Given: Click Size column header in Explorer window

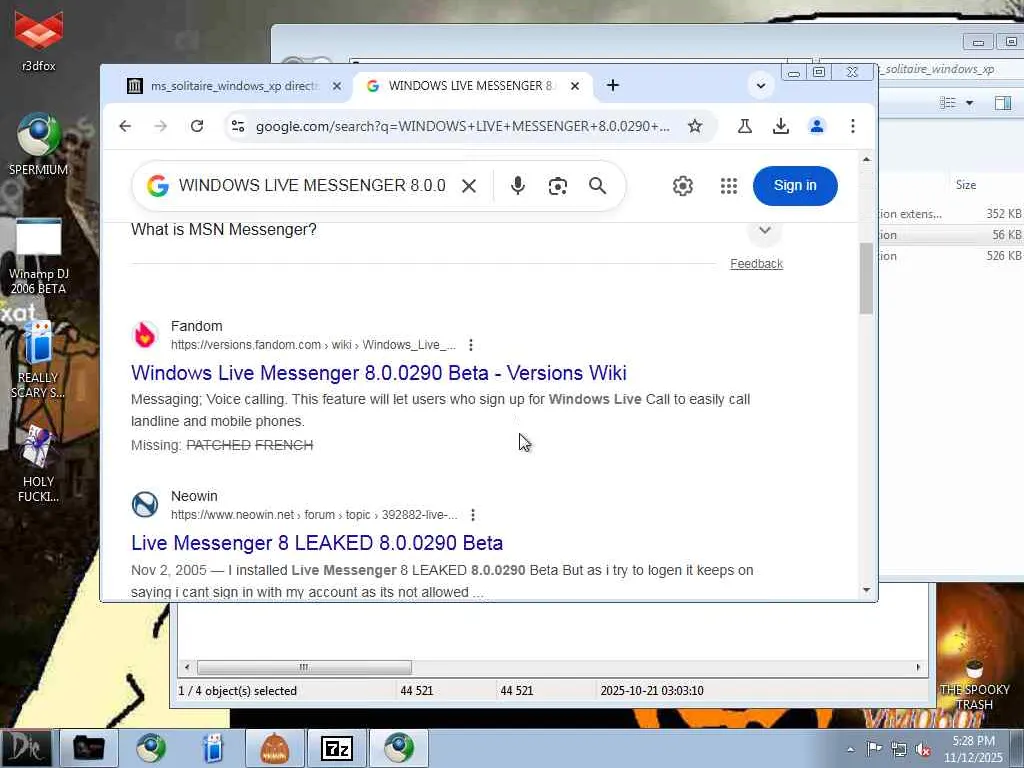Looking at the screenshot, I should coord(965,185).
